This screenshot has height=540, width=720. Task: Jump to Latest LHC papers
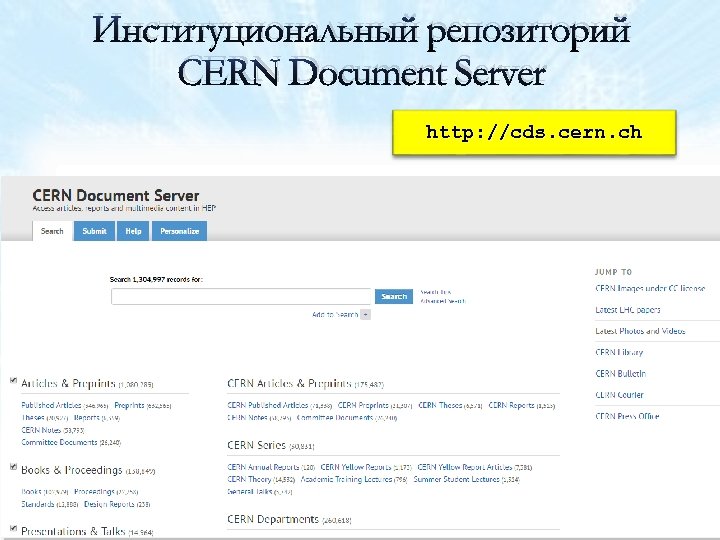[x=627, y=309]
